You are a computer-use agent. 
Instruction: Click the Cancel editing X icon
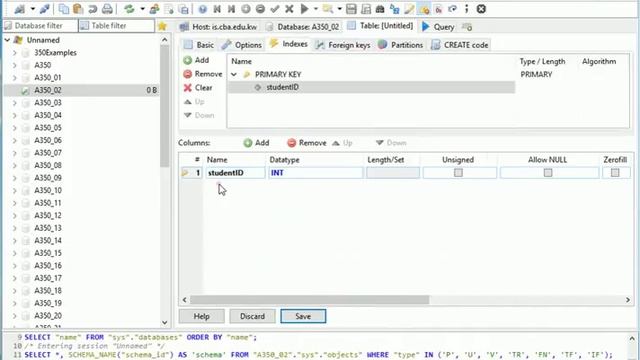tap(289, 9)
